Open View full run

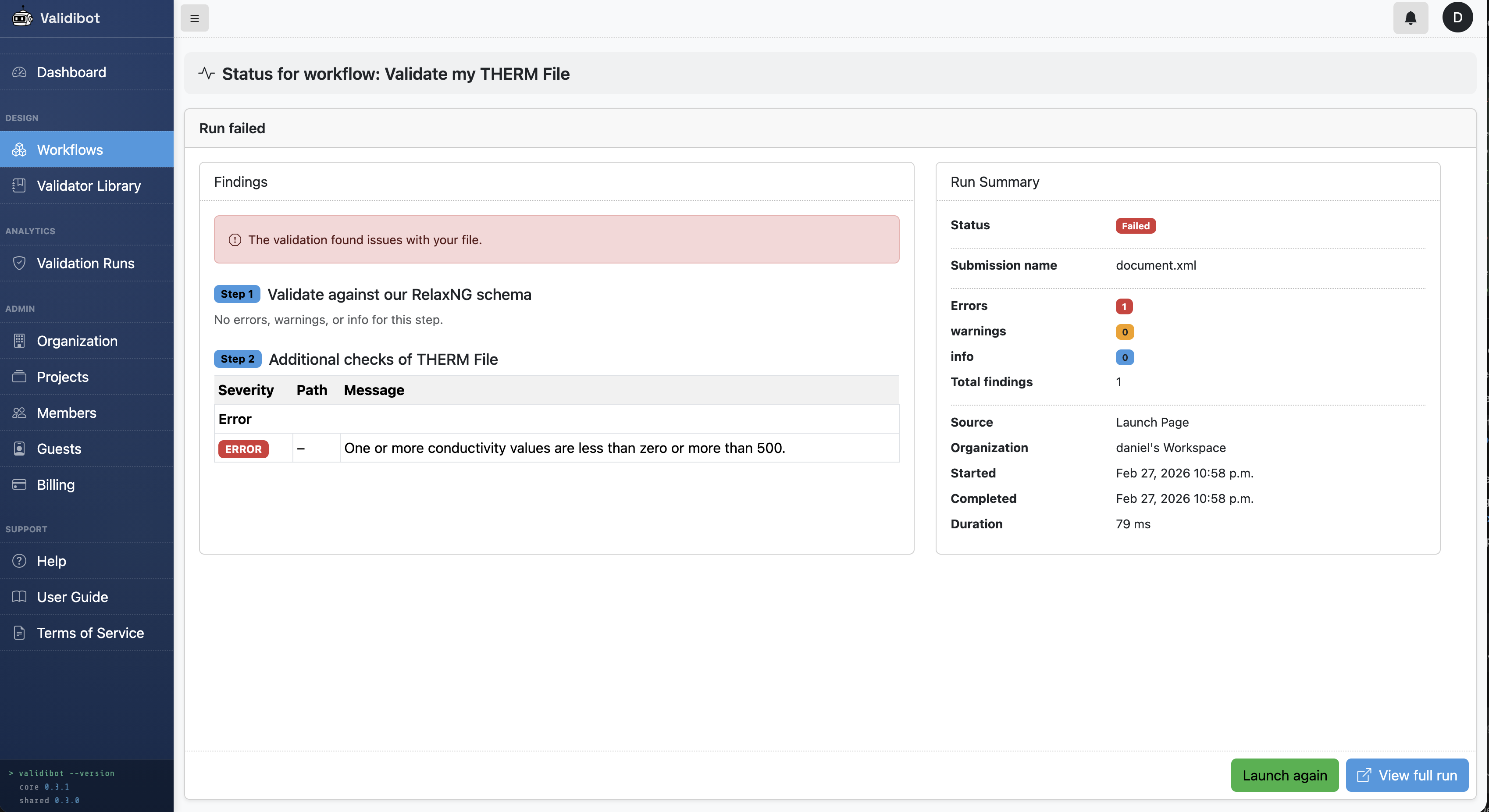point(1407,775)
